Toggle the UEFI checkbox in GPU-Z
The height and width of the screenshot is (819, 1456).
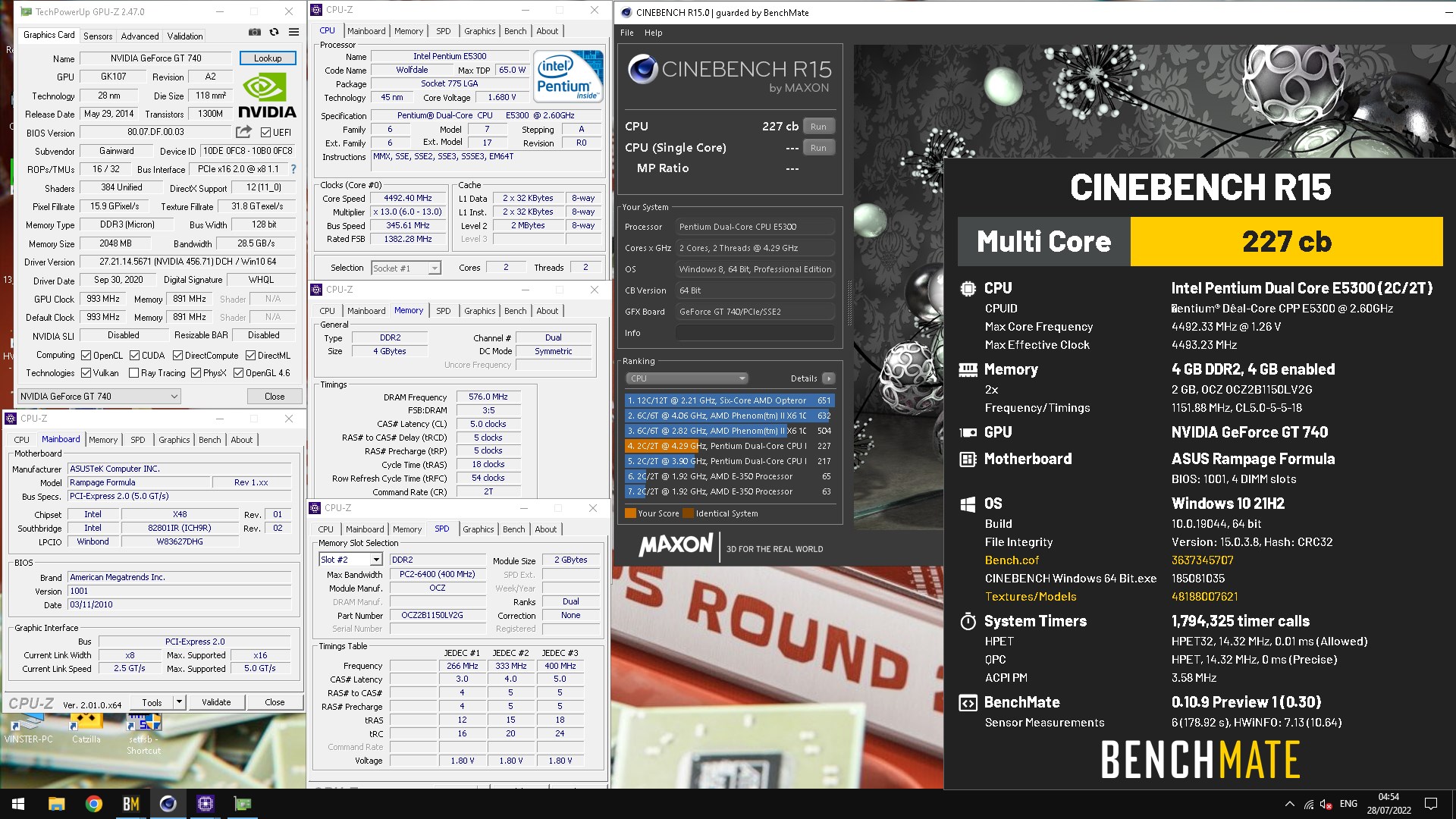[265, 132]
